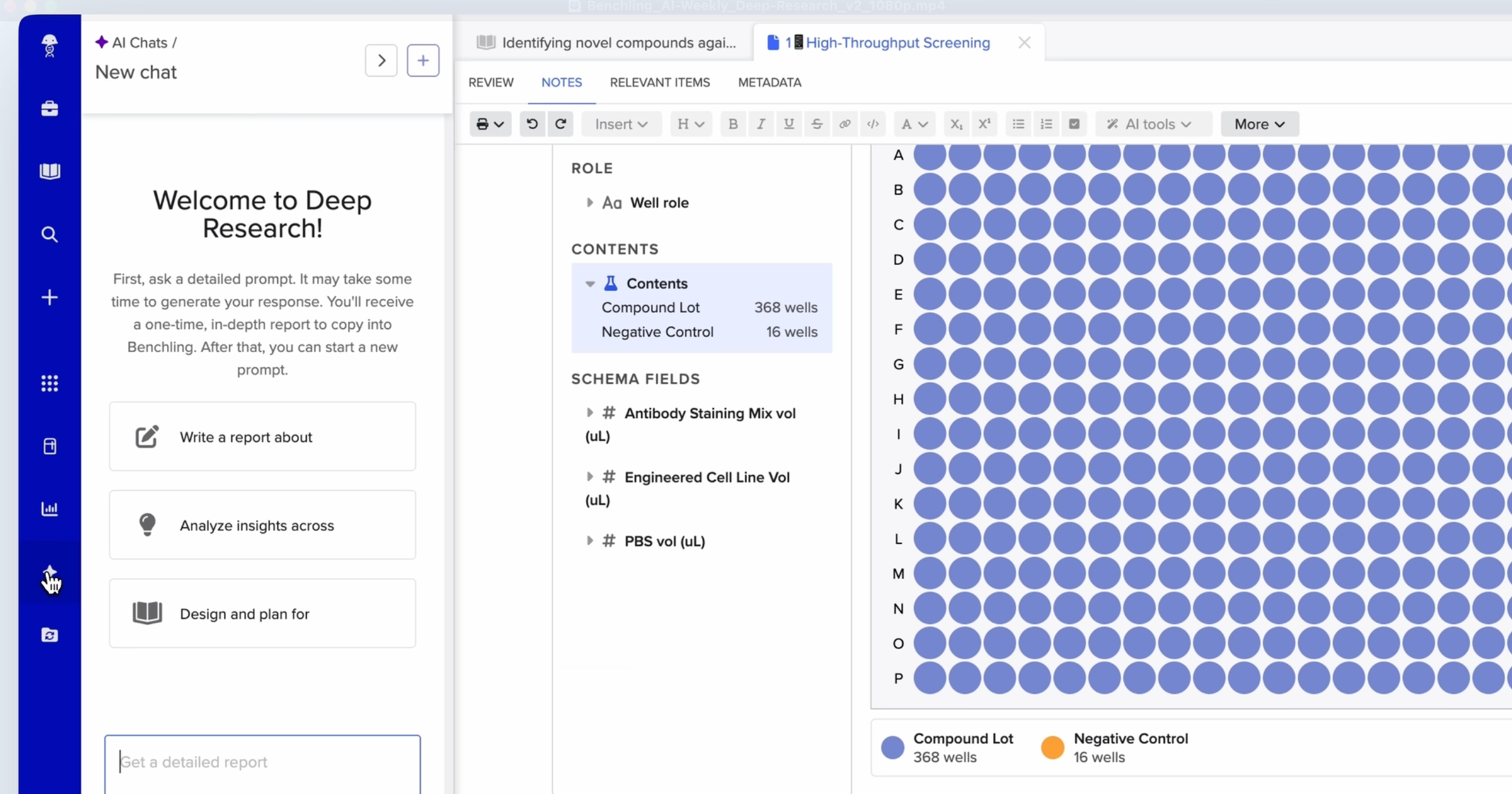Click the row M plate label
Viewport: 1512px width, 794px height.
(x=898, y=573)
